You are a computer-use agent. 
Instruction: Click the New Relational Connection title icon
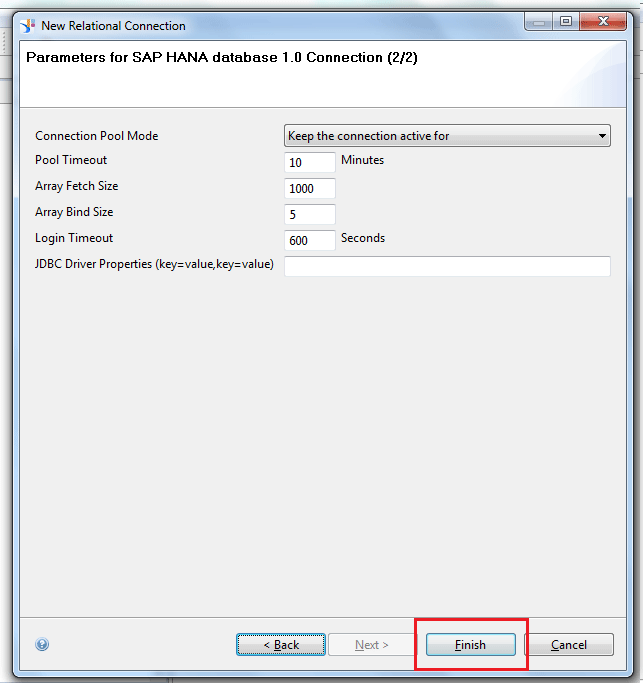pyautogui.click(x=27, y=26)
